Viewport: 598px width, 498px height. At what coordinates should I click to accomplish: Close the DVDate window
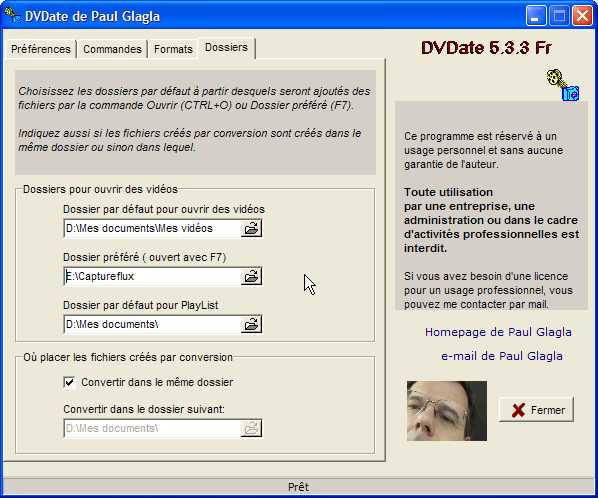click(x=582, y=16)
